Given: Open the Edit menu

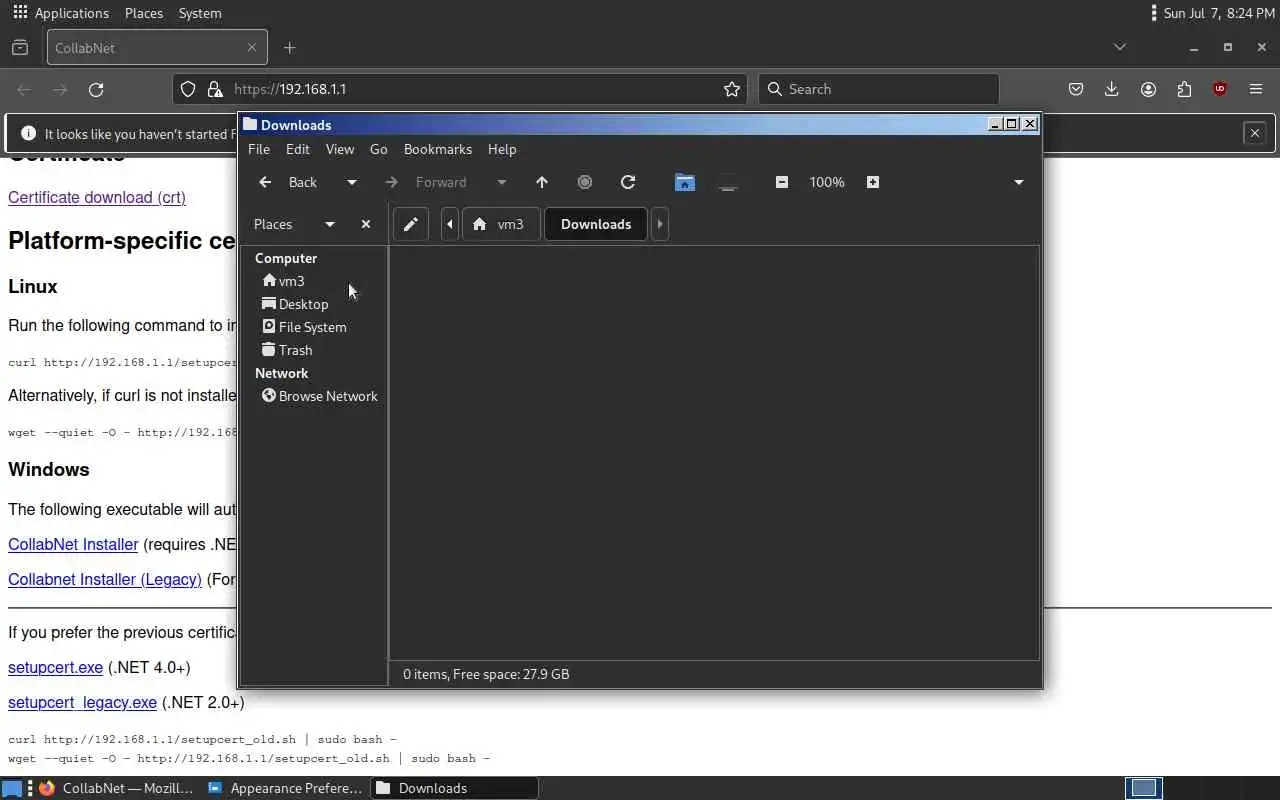Looking at the screenshot, I should coord(298,149).
